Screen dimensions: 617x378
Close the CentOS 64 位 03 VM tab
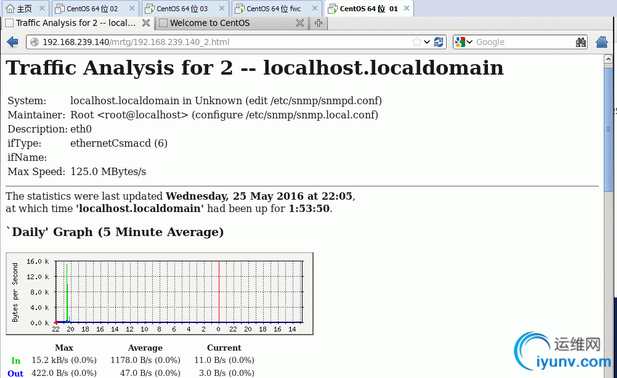tap(222, 8)
